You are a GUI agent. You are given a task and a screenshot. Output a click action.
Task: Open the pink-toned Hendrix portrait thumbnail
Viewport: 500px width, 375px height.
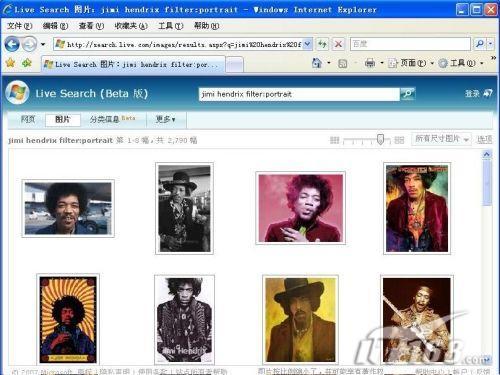pyautogui.click(x=300, y=208)
